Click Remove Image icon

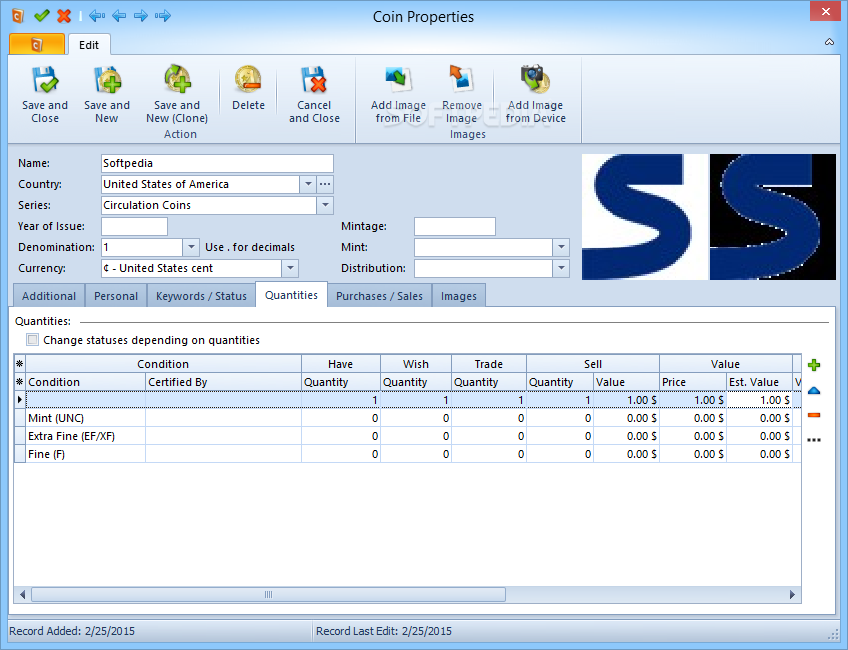click(461, 79)
